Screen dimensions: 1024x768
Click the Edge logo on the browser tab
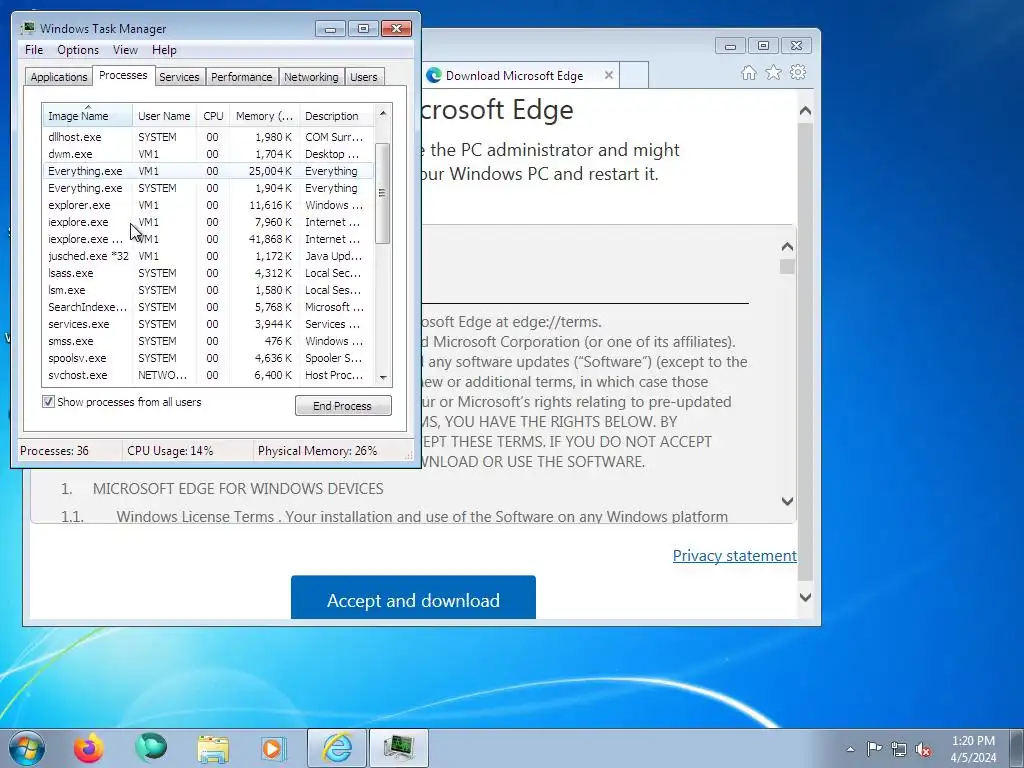[434, 75]
